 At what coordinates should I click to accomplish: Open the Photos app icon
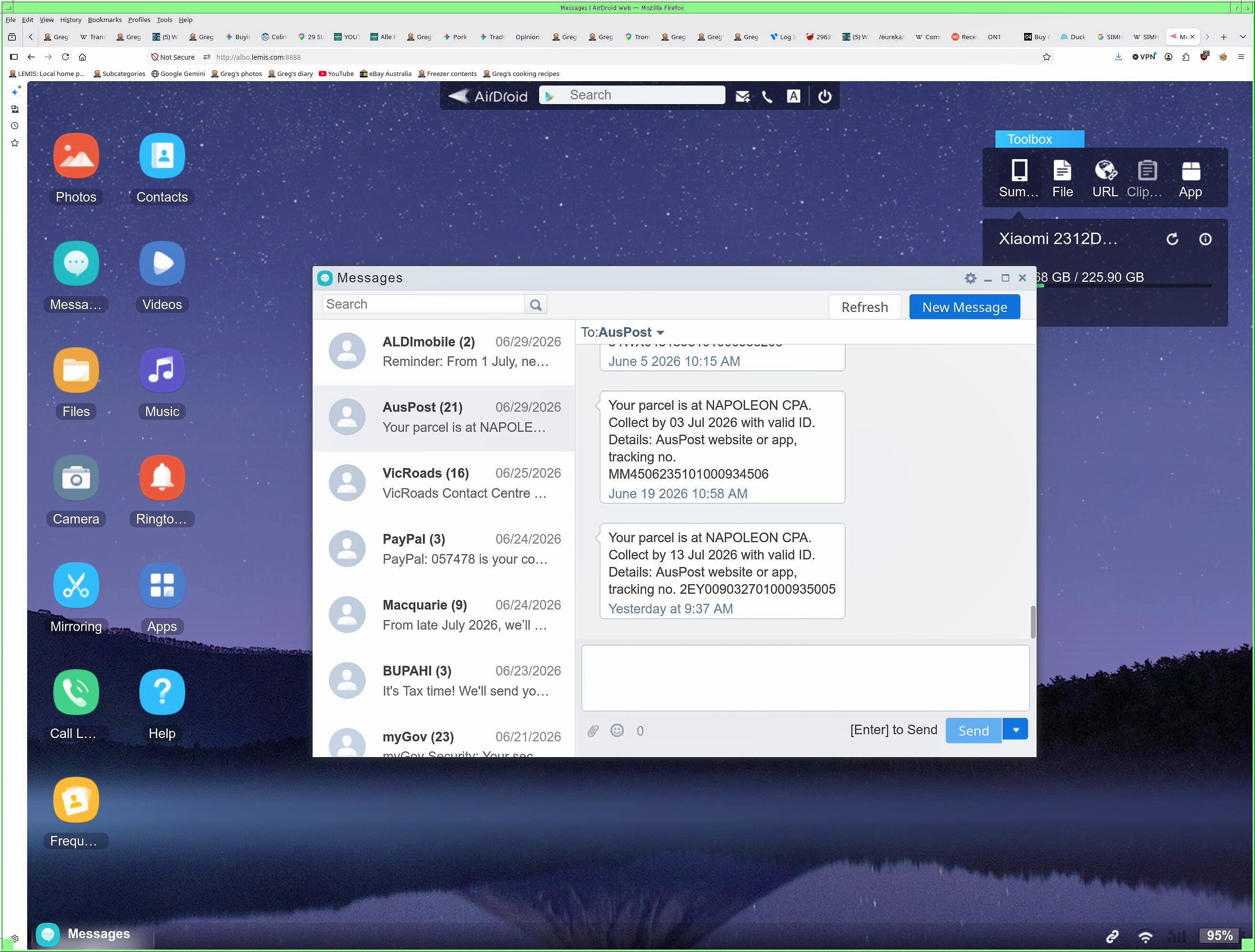pyautogui.click(x=76, y=156)
